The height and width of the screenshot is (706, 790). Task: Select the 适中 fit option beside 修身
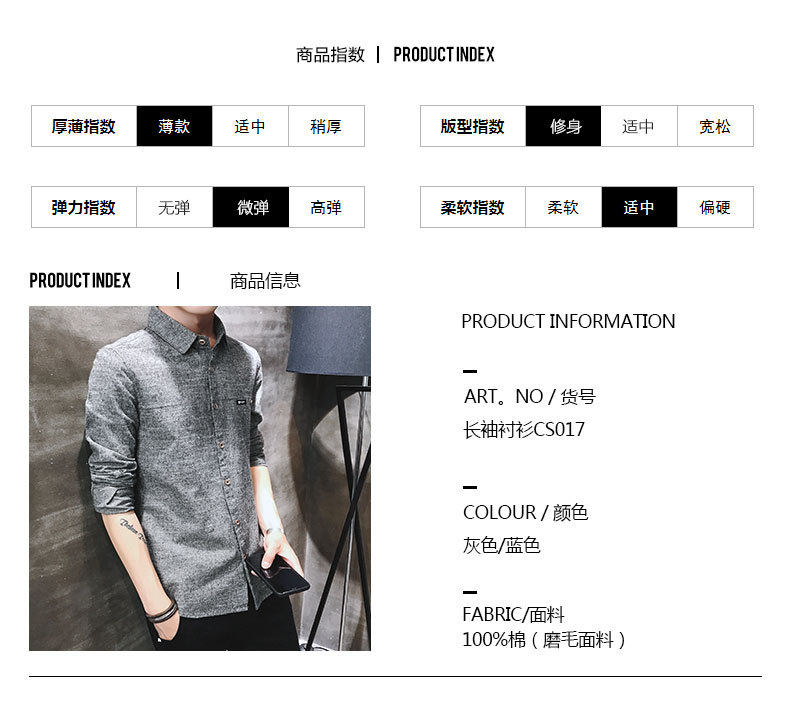[x=639, y=126]
